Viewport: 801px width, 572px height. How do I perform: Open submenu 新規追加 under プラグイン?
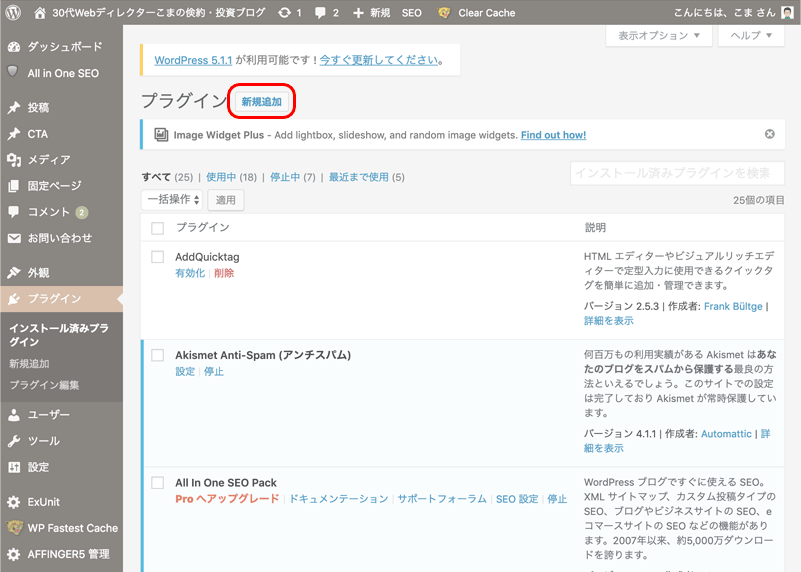(x=30, y=364)
